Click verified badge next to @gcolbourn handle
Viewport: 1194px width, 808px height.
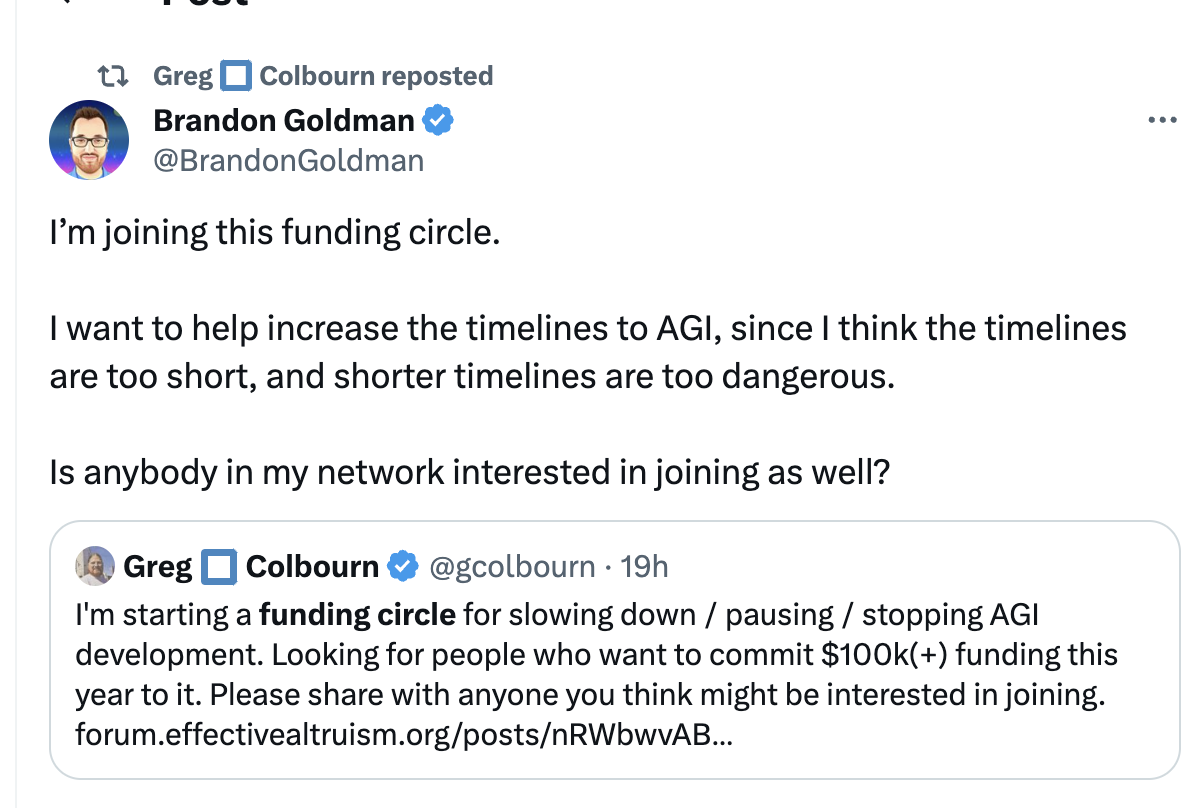pos(402,567)
